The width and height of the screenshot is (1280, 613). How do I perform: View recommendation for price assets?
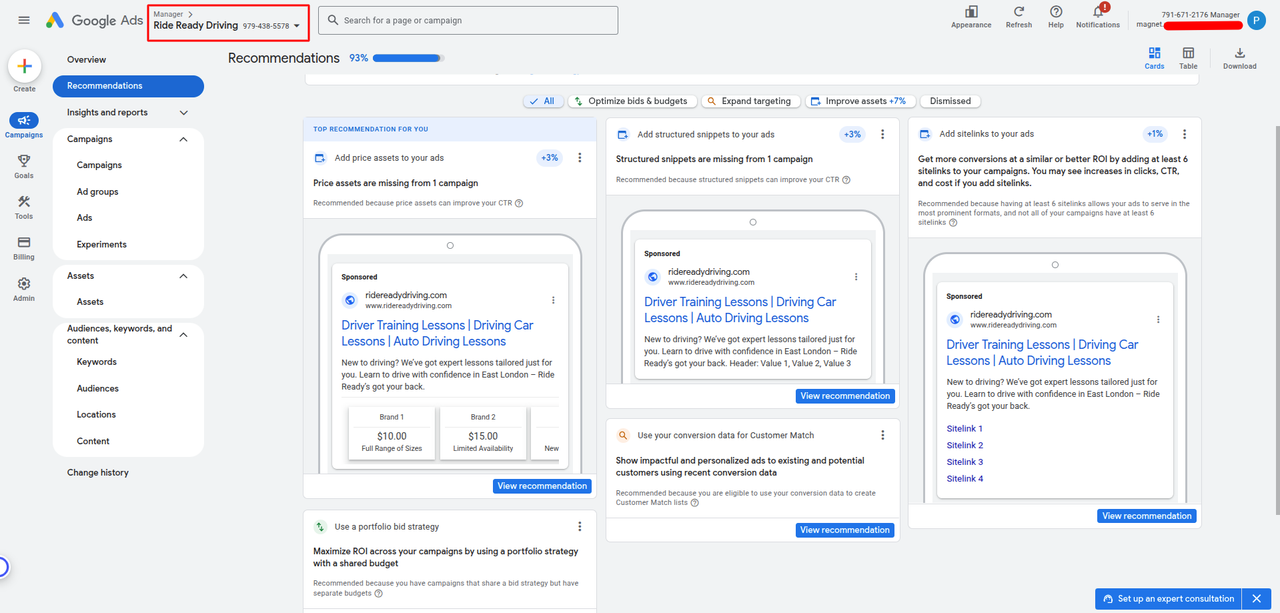pos(542,486)
